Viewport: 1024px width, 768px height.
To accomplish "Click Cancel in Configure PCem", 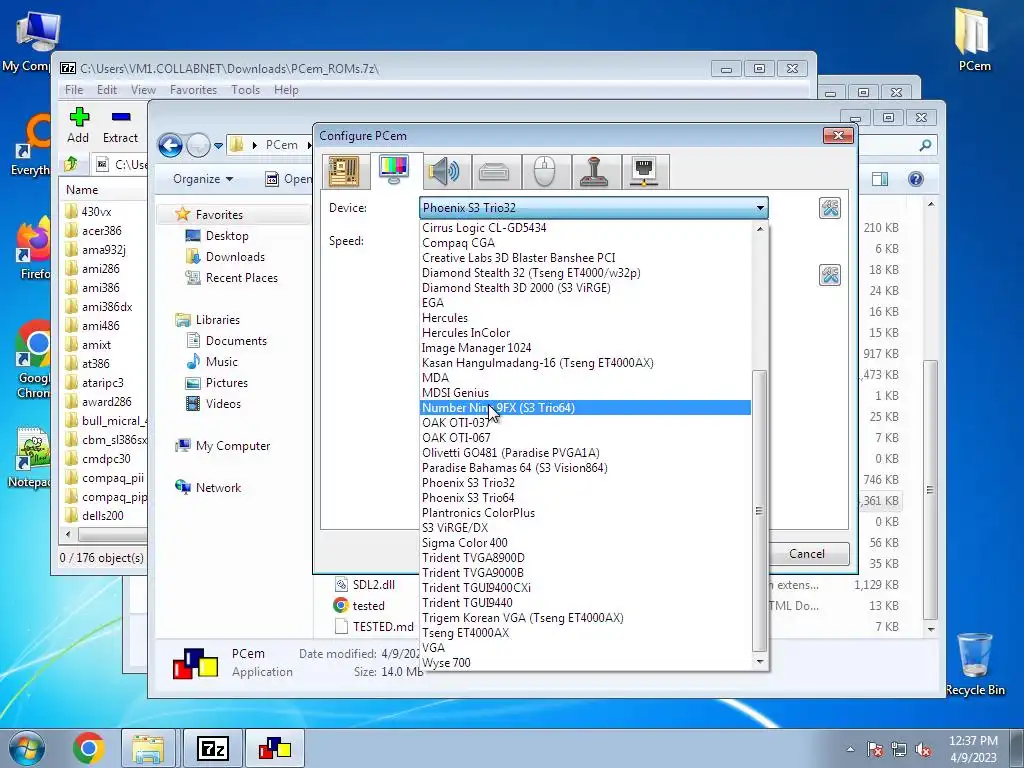I will pos(807,554).
